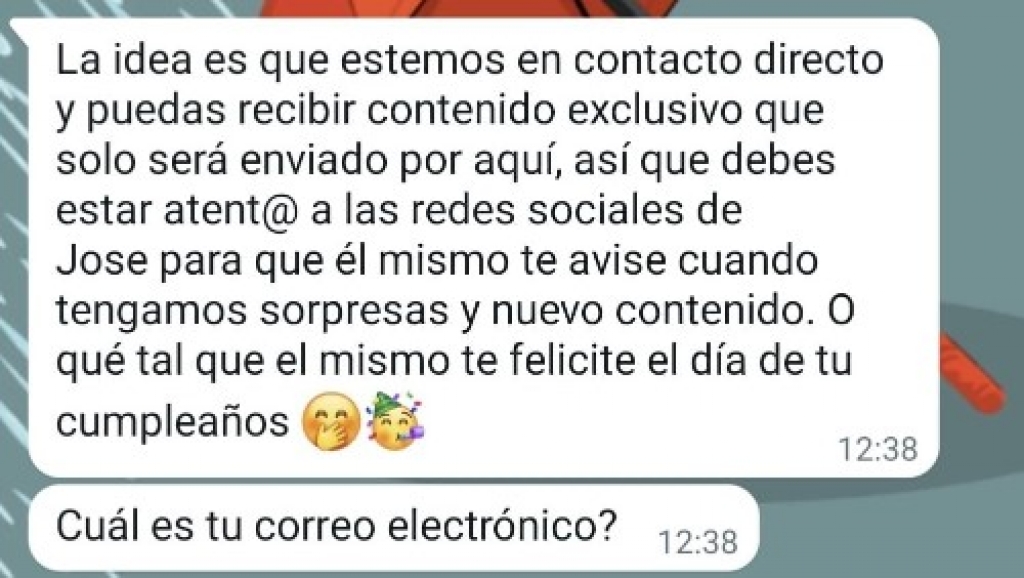Click the word "cumpleaños"

172,423
